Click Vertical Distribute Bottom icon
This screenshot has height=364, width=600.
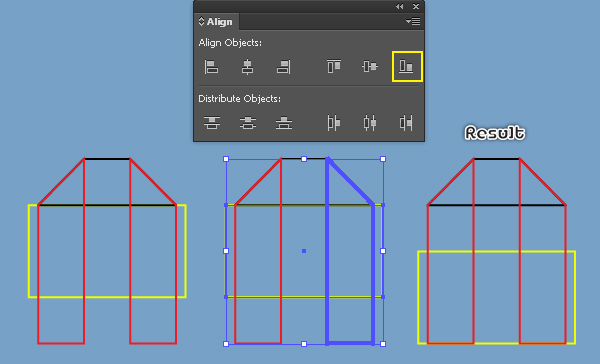coord(284,122)
